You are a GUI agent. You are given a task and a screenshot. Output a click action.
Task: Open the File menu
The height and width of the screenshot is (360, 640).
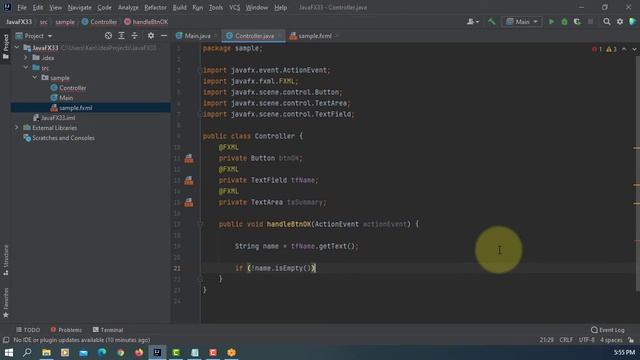22,7
